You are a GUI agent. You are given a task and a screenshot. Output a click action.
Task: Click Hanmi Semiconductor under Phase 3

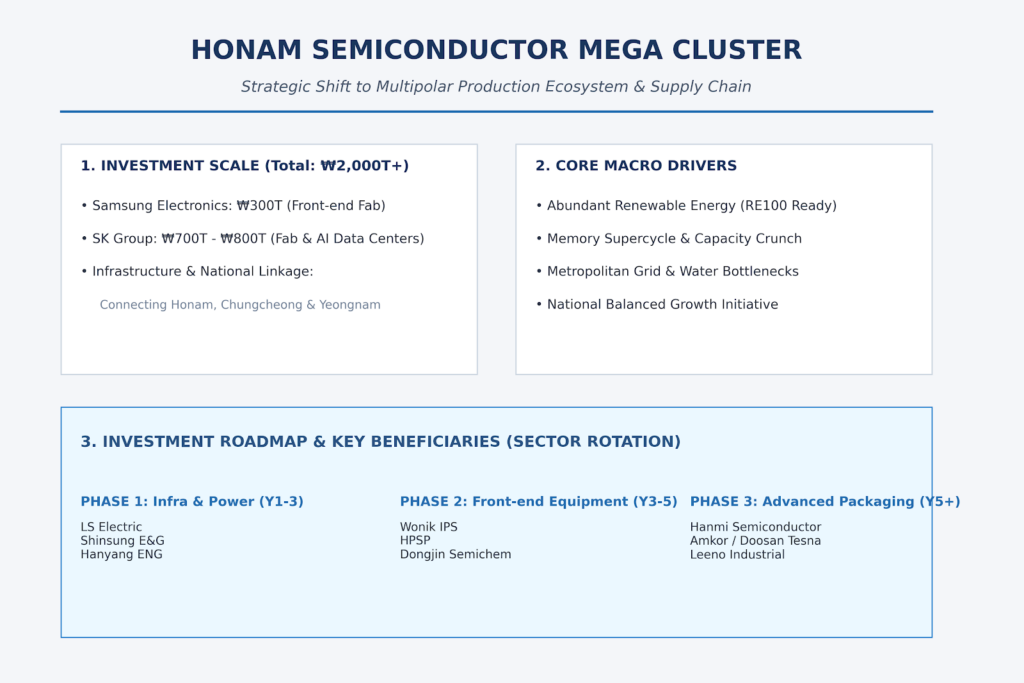tap(755, 527)
